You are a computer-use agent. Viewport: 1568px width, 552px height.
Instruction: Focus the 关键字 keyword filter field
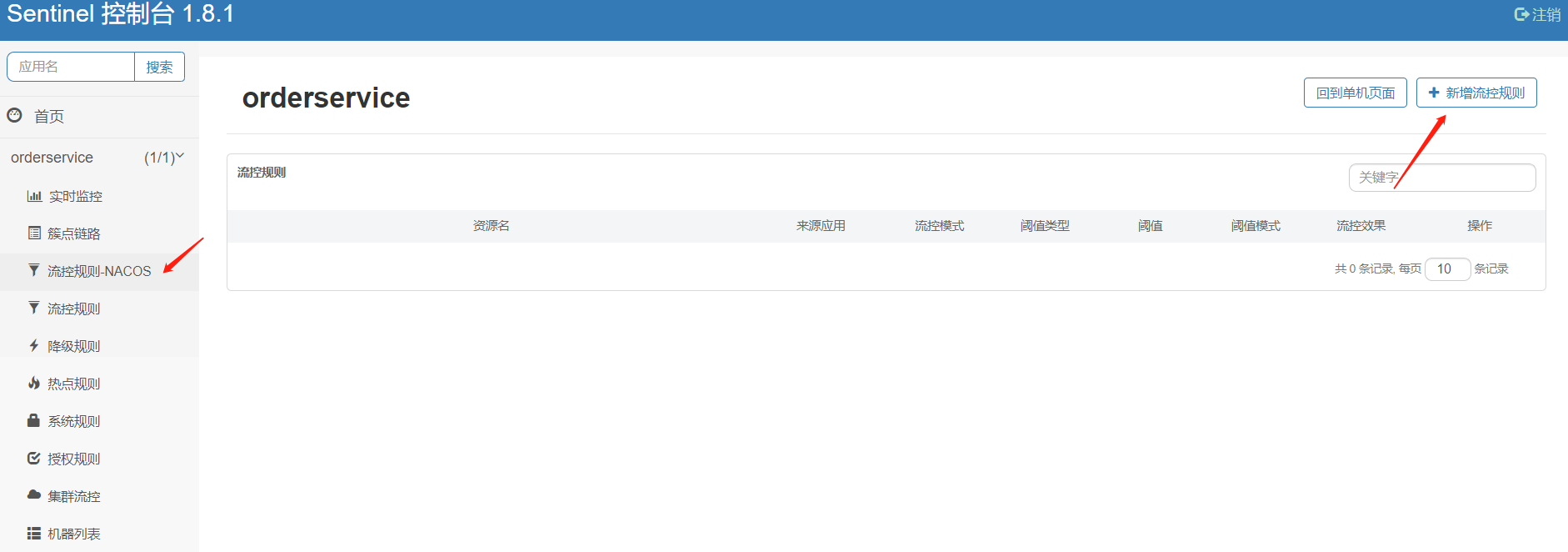[x=1442, y=178]
